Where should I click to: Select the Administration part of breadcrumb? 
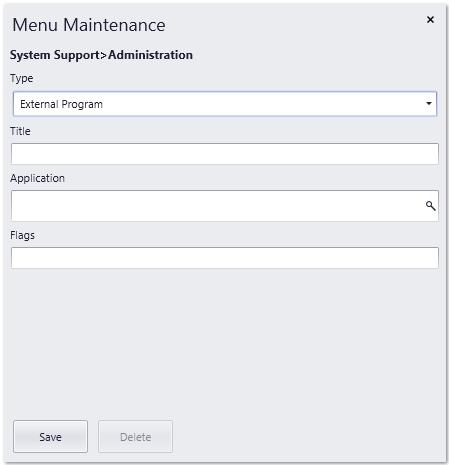[150, 55]
